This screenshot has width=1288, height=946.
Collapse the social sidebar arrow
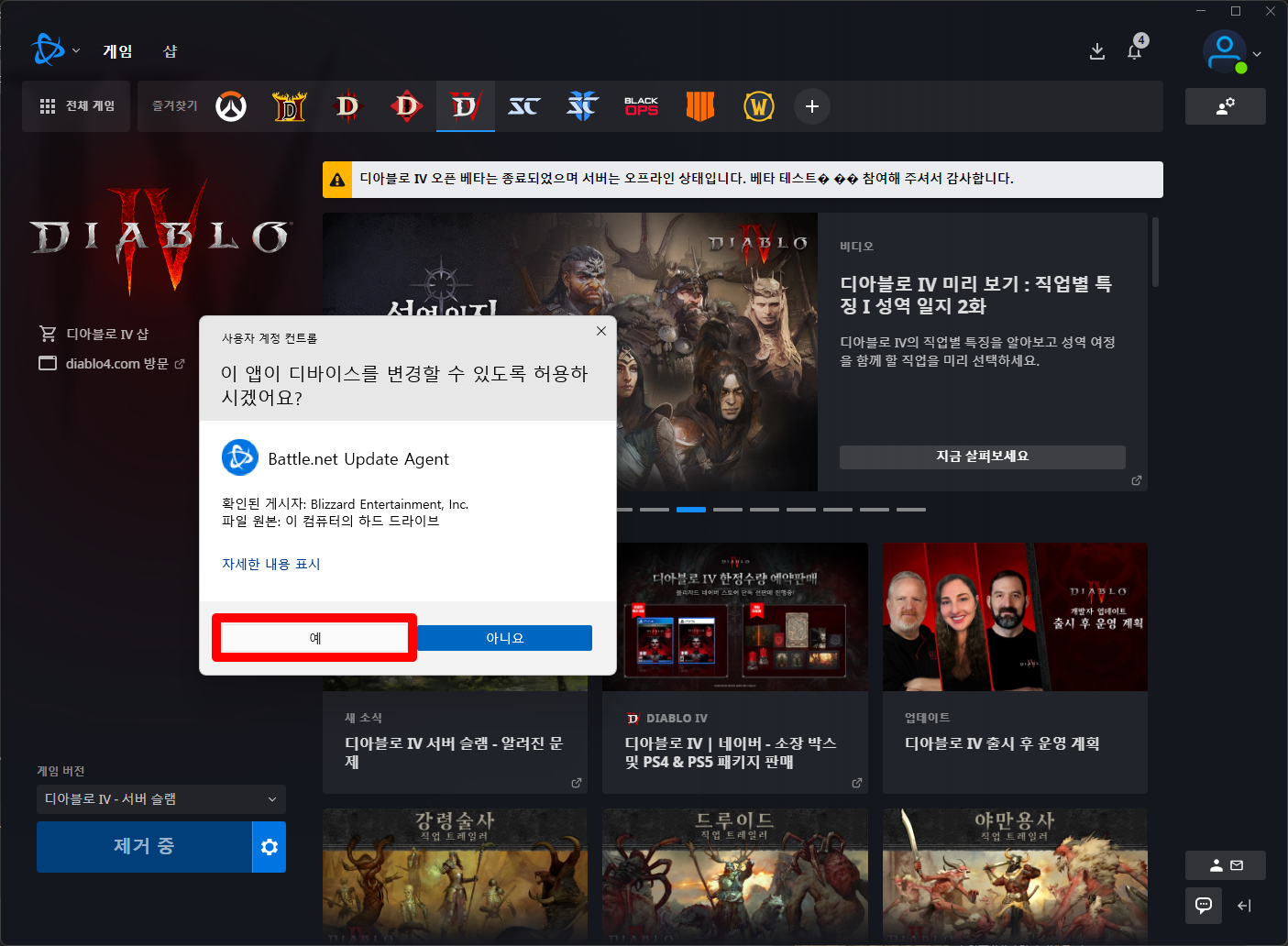pos(1244,906)
